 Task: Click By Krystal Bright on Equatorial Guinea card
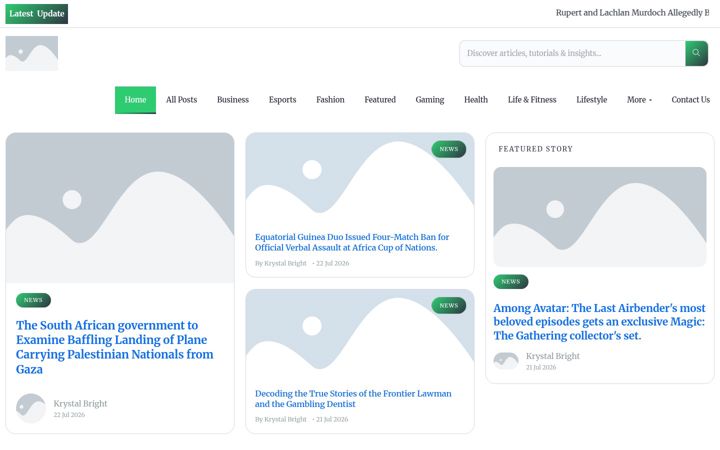(281, 263)
